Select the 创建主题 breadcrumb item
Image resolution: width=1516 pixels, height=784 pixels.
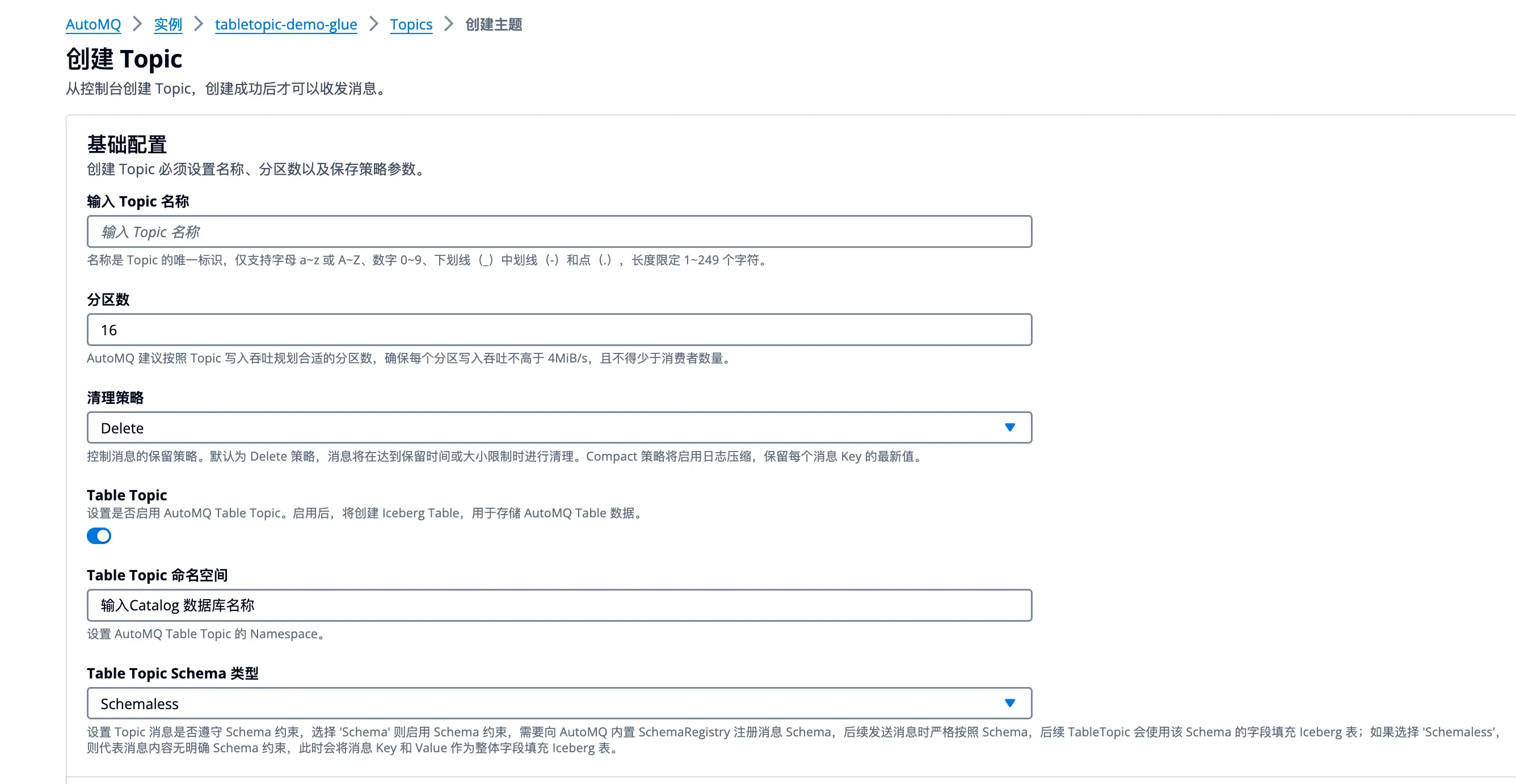[x=493, y=25]
